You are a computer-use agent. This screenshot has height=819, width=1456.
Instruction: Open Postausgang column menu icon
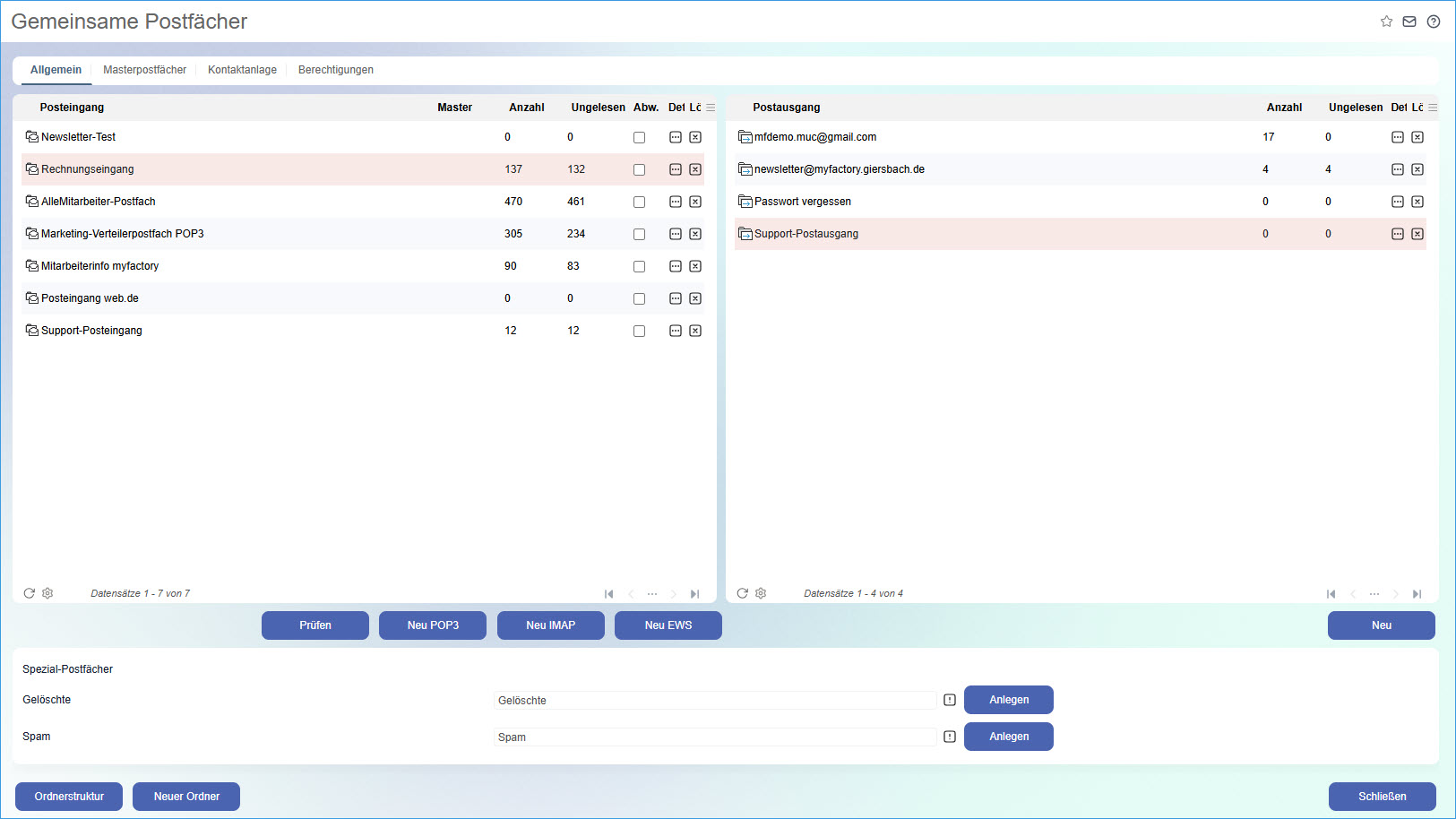tap(1433, 108)
